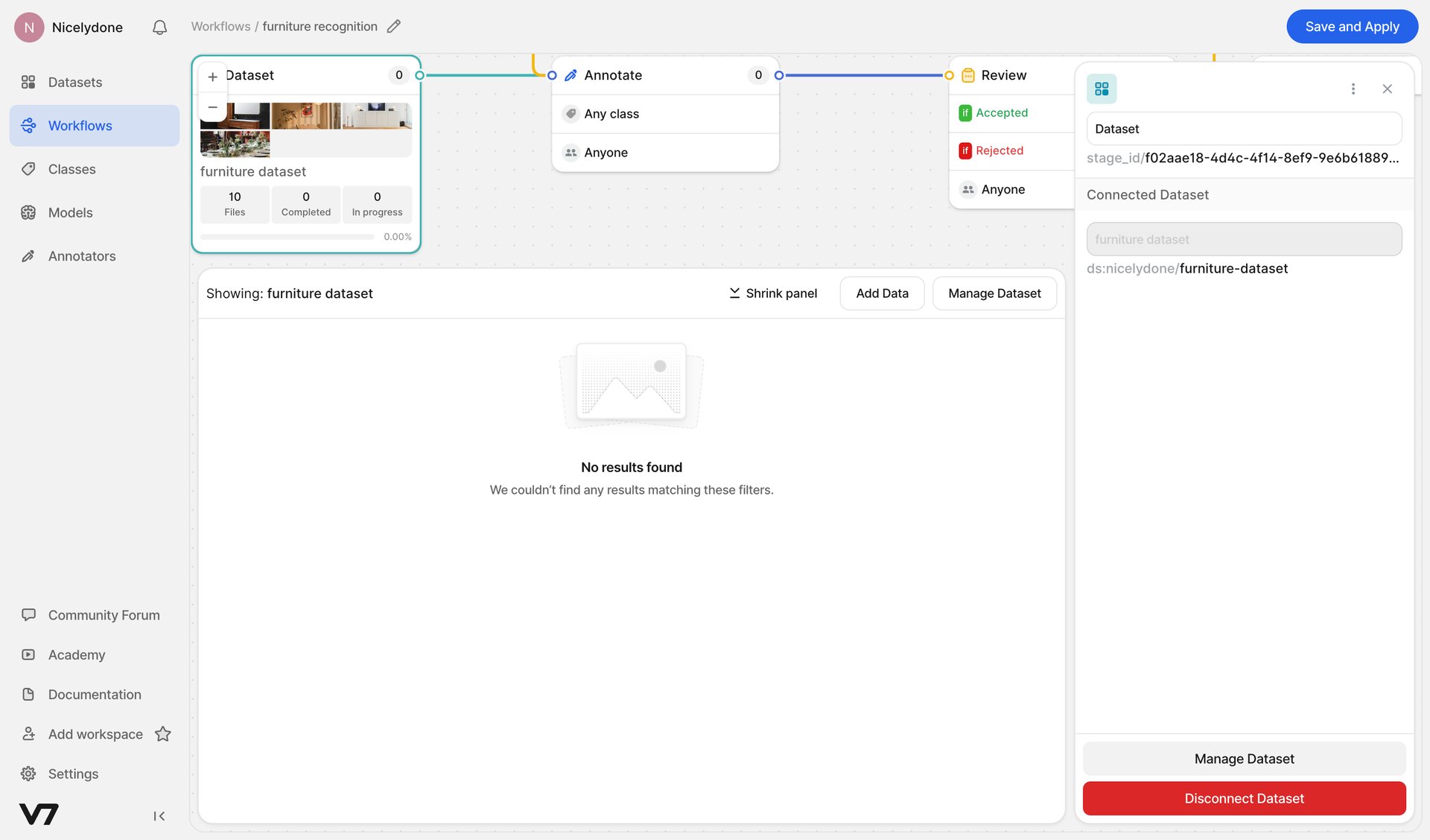Click Shrink panel to collapse the dataset view
This screenshot has height=840, width=1430.
pos(773,293)
